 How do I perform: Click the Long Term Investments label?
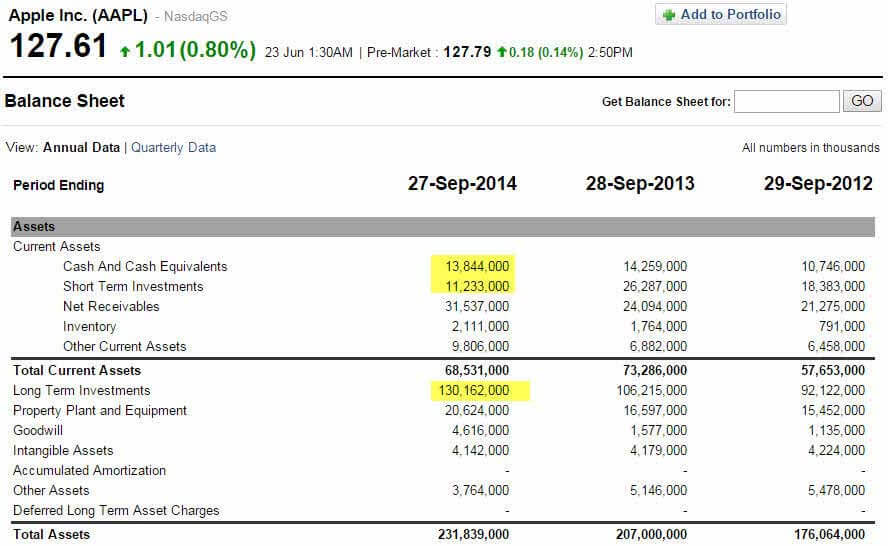coord(82,390)
